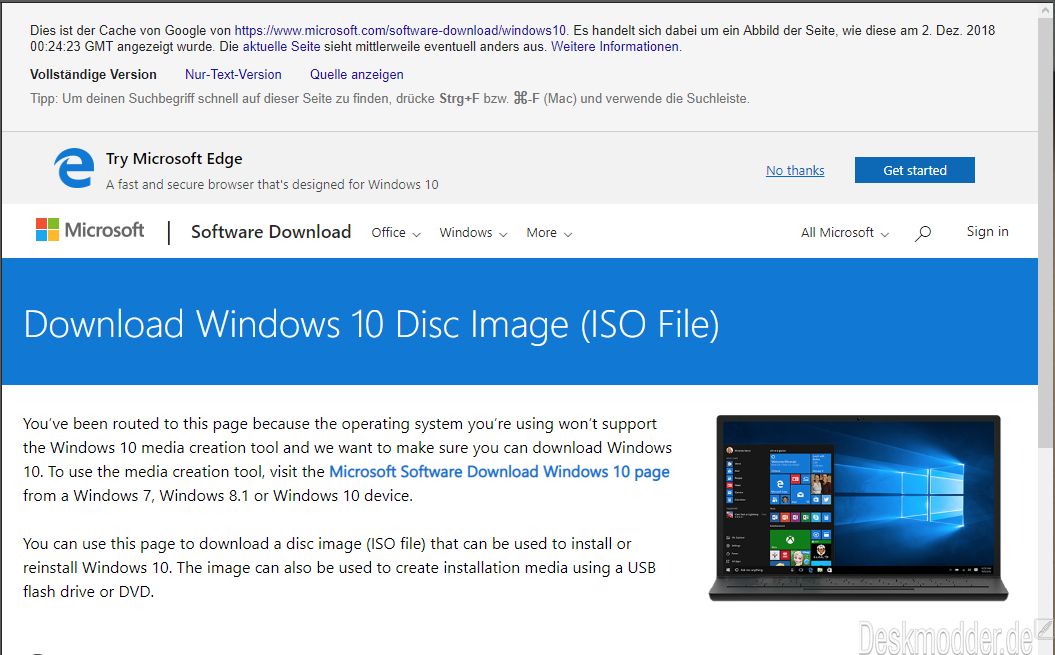Click the Microsoft Edge logo icon
This screenshot has width=1055, height=655.
pyautogui.click(x=74, y=168)
